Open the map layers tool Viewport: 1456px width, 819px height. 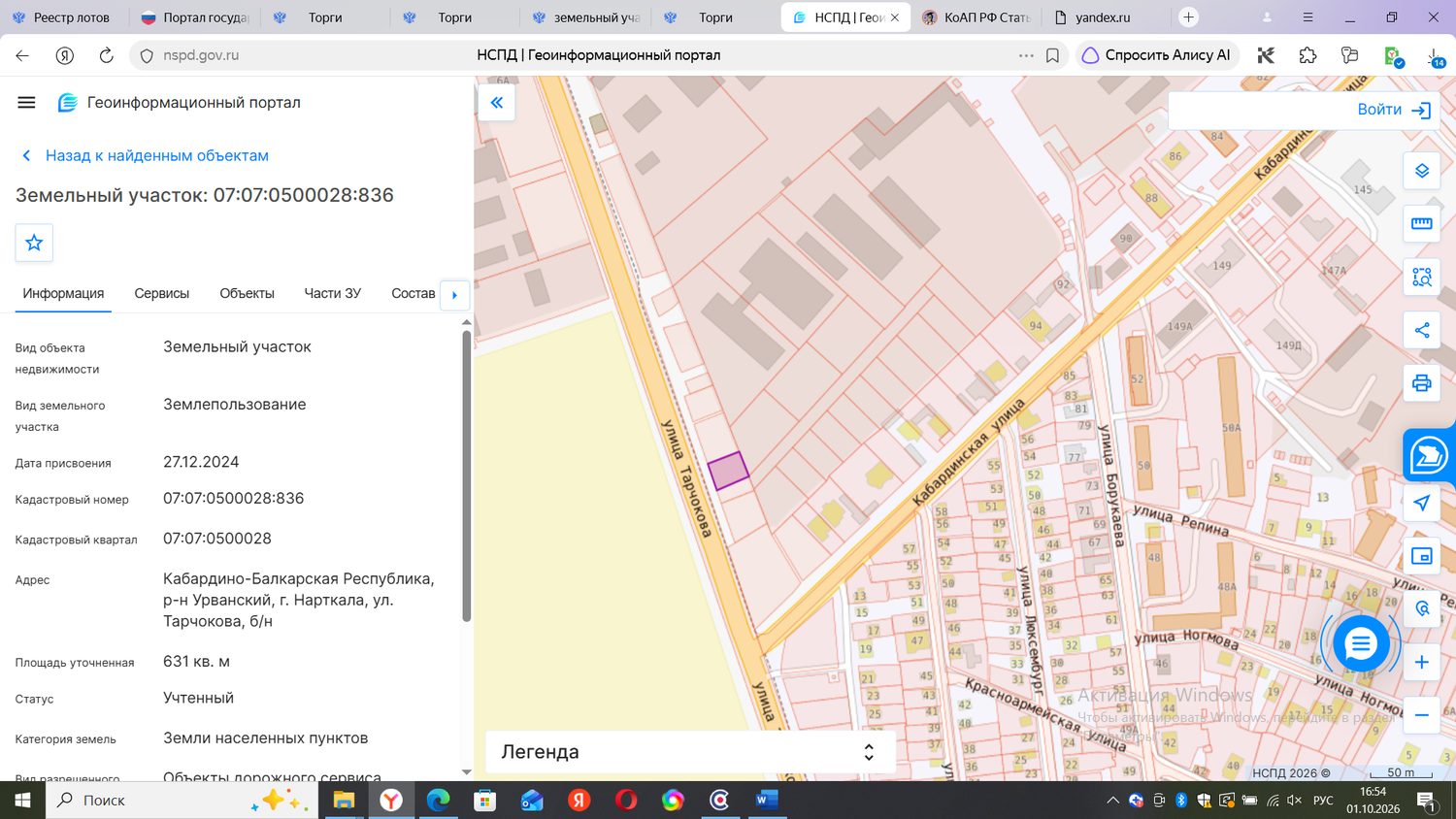pos(1422,171)
